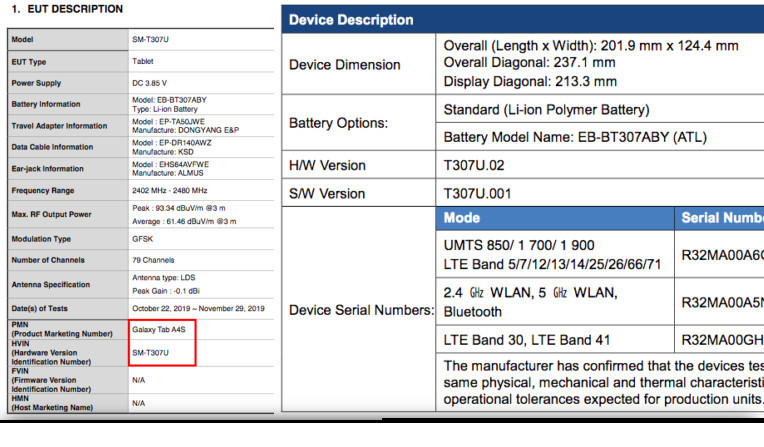Click the 'Battery Options:' label

coord(338,123)
